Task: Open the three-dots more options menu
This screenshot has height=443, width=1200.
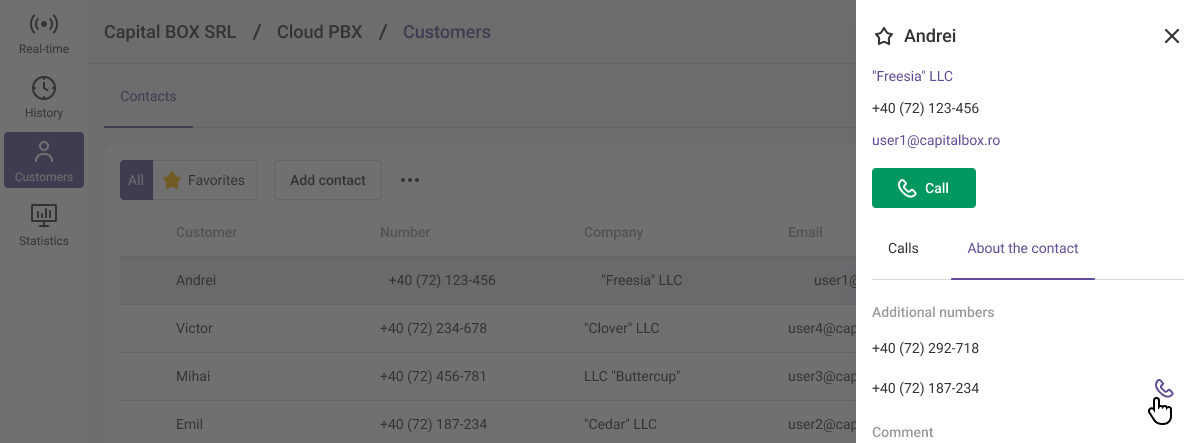Action: (x=410, y=180)
